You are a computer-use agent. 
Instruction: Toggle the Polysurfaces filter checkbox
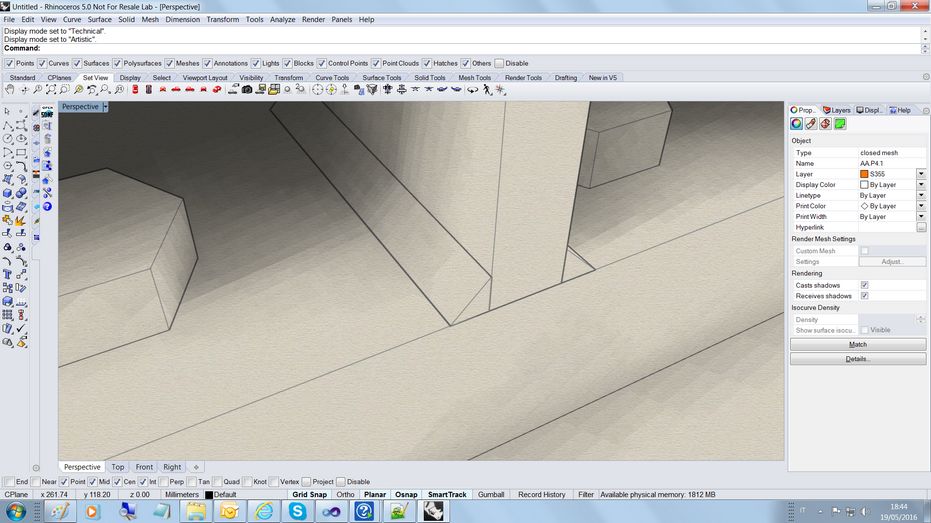pos(118,64)
